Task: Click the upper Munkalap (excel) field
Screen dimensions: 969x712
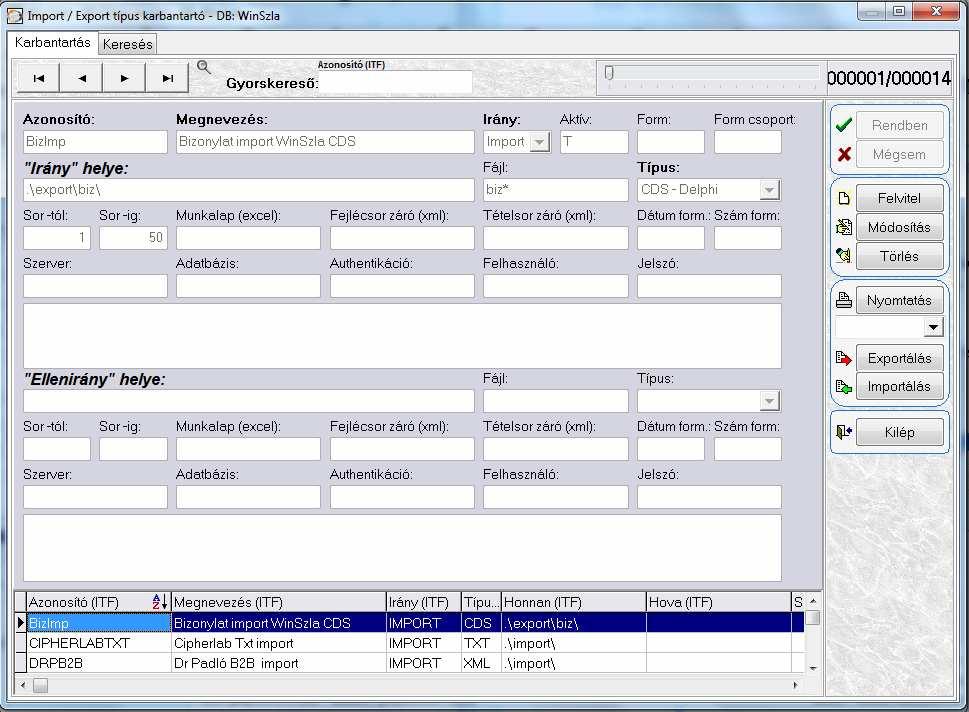Action: pyautogui.click(x=248, y=238)
